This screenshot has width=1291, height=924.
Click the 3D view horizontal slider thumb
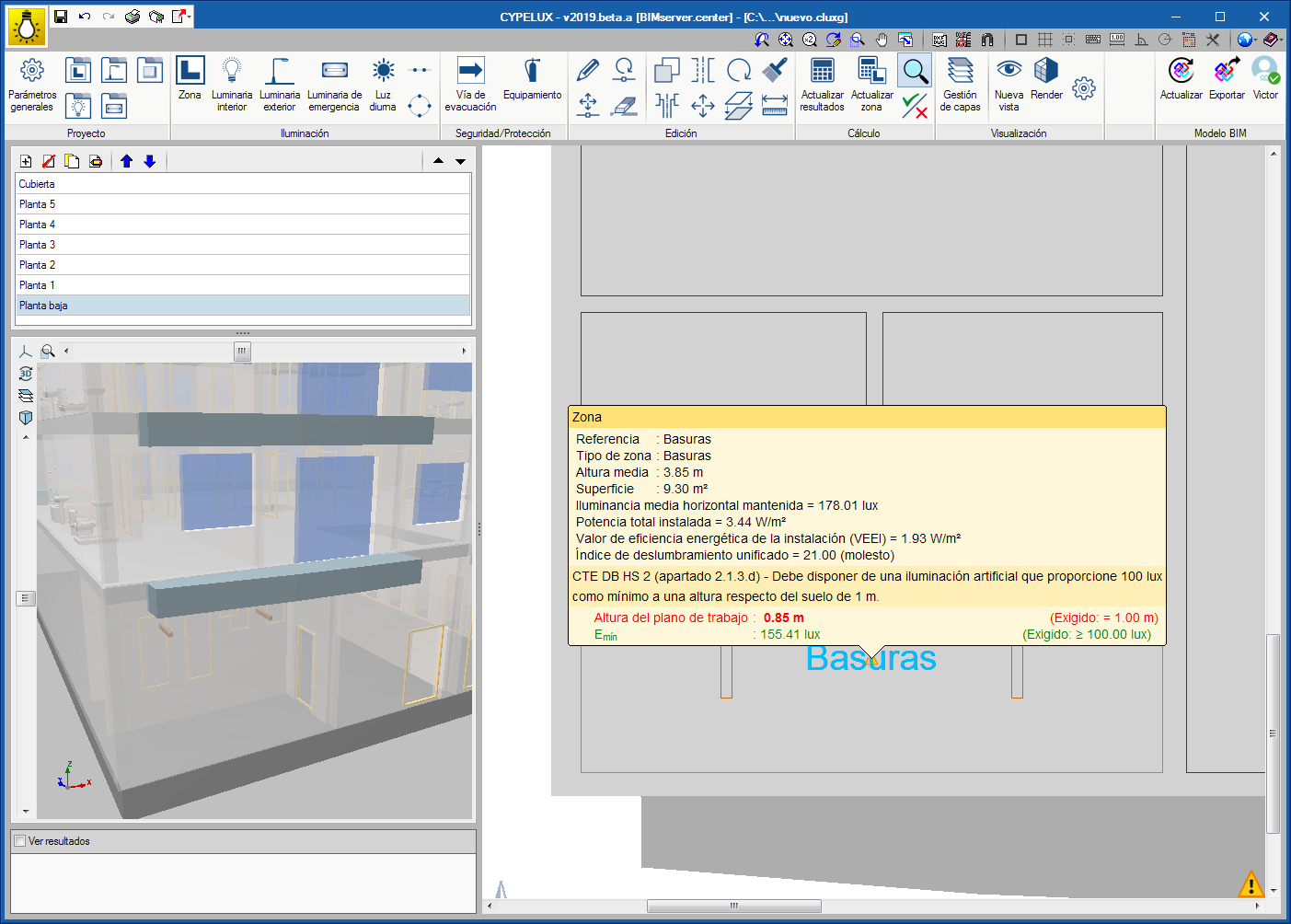[242, 351]
